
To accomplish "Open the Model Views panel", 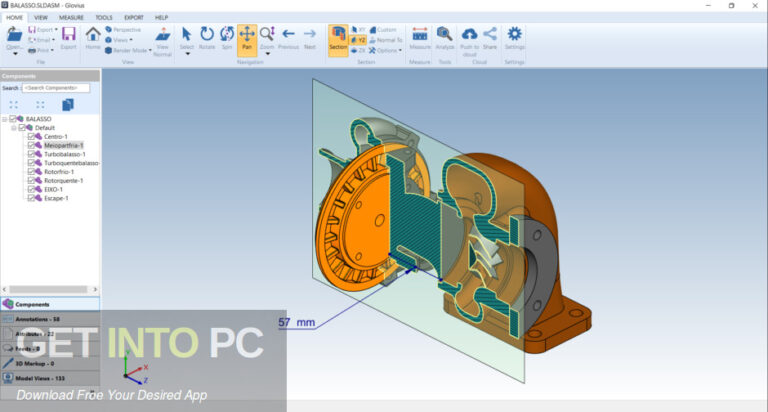I will [x=50, y=378].
